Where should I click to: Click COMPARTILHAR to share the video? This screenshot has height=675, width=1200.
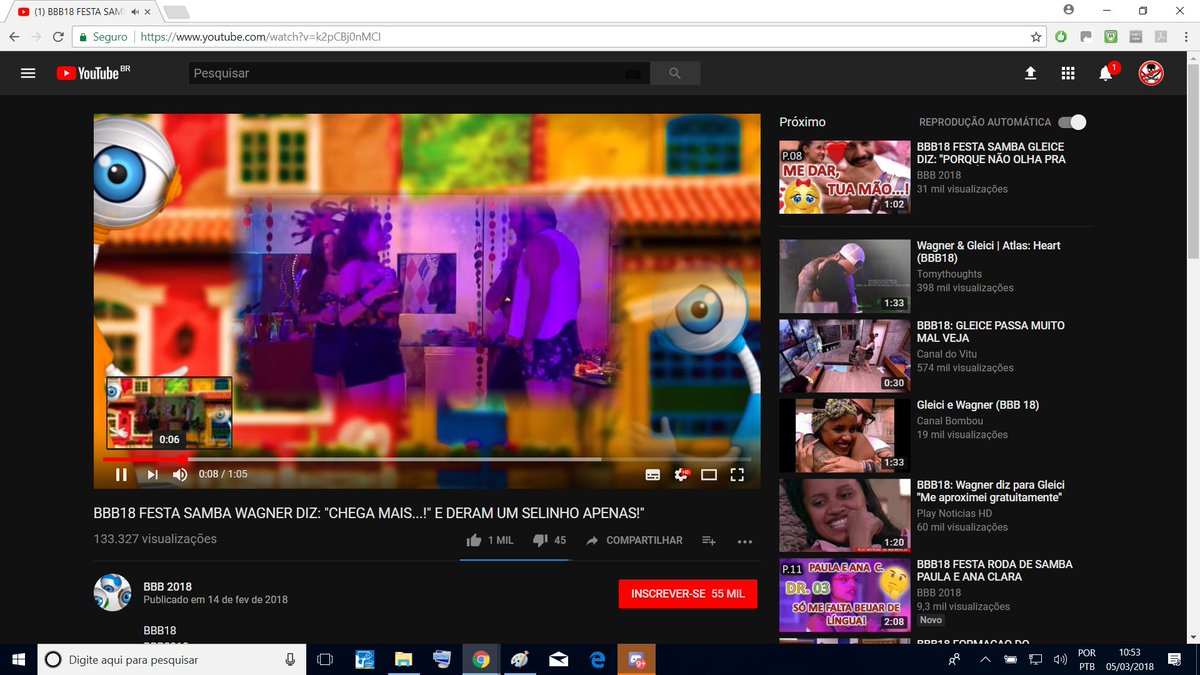(x=634, y=540)
